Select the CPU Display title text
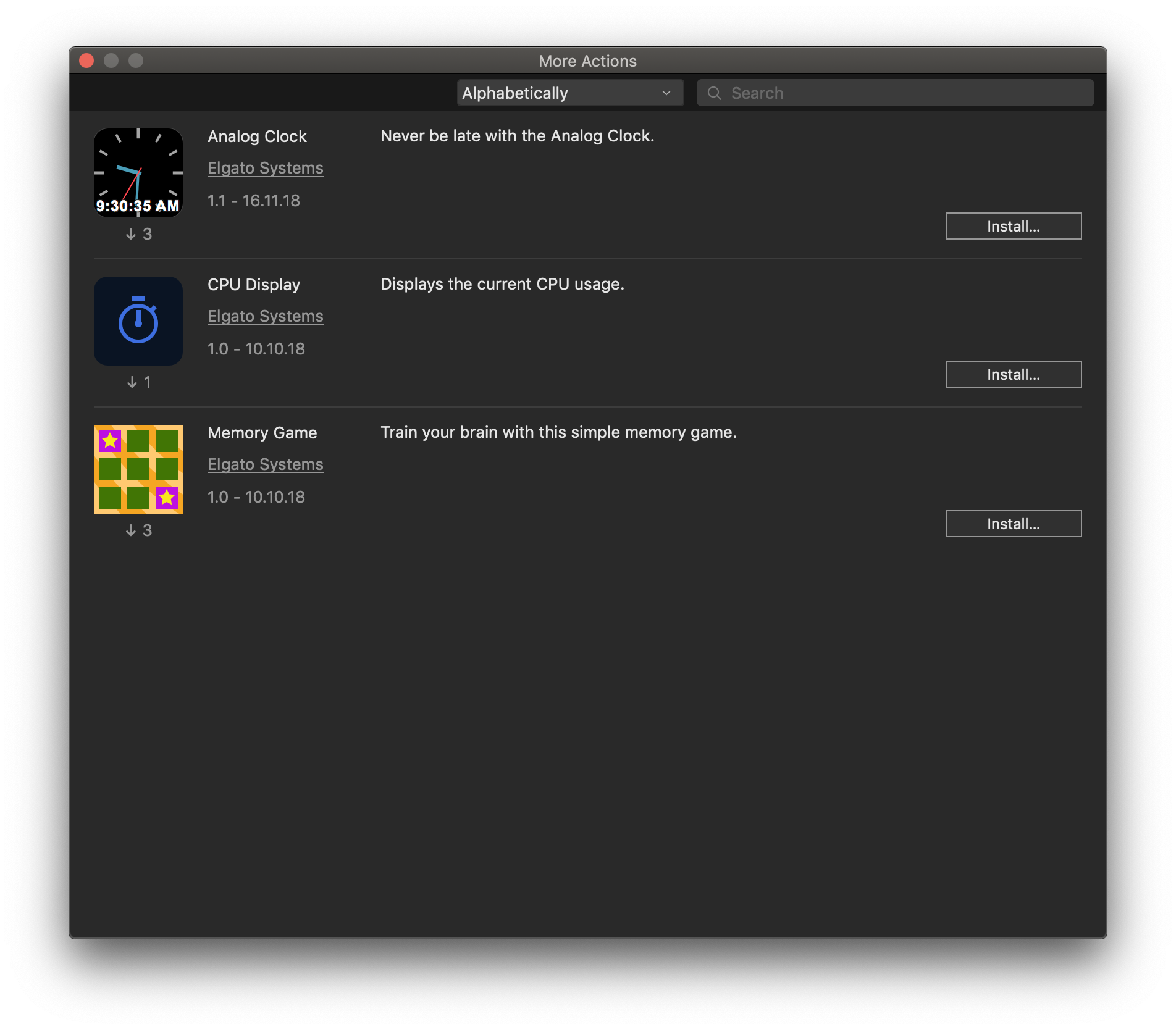This screenshot has width=1176, height=1030. [254, 285]
